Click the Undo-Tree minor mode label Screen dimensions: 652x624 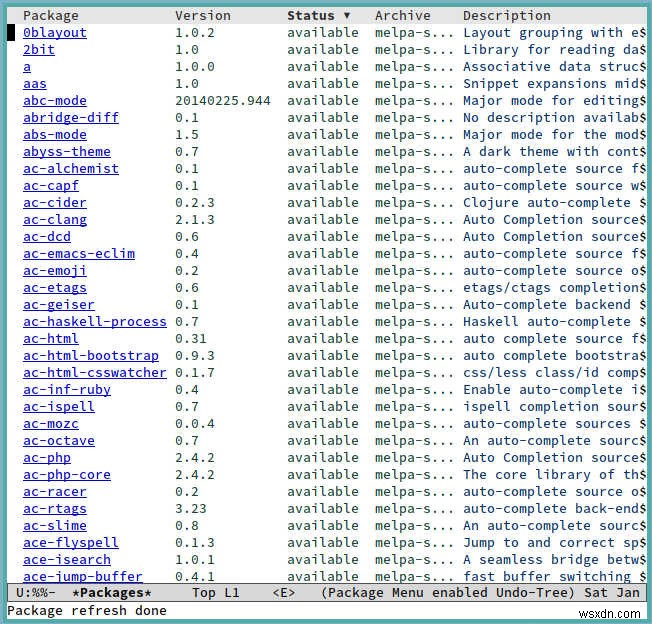click(x=535, y=593)
